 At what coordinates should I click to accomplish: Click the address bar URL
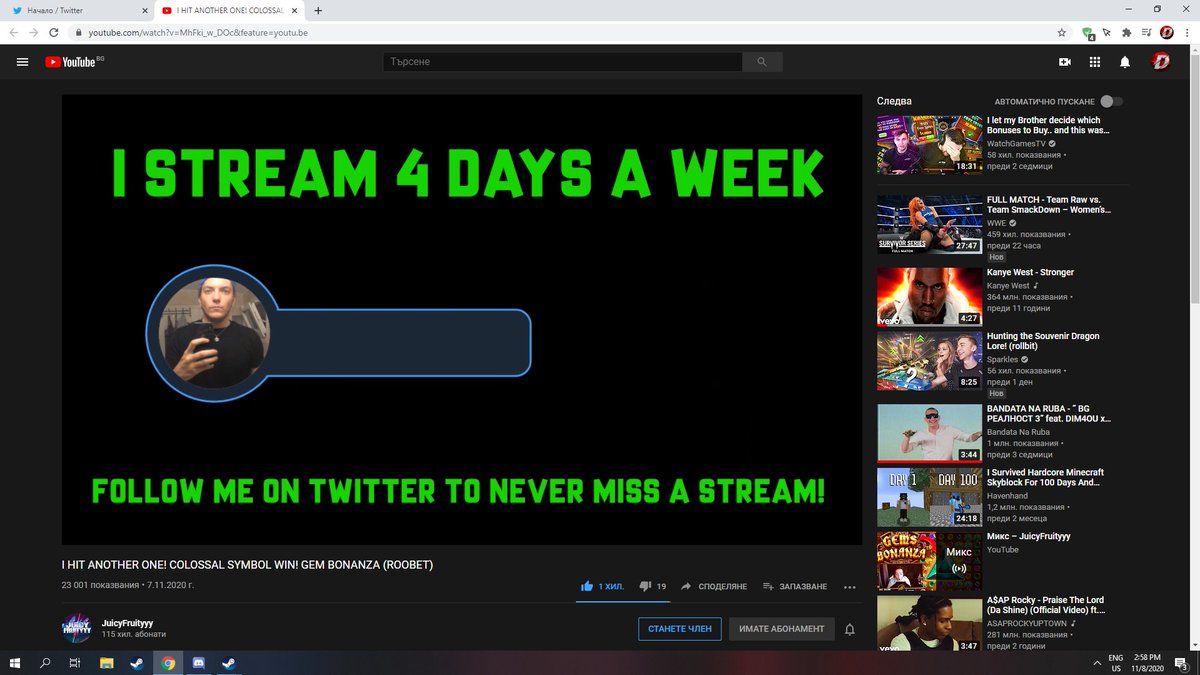pyautogui.click(x=197, y=33)
